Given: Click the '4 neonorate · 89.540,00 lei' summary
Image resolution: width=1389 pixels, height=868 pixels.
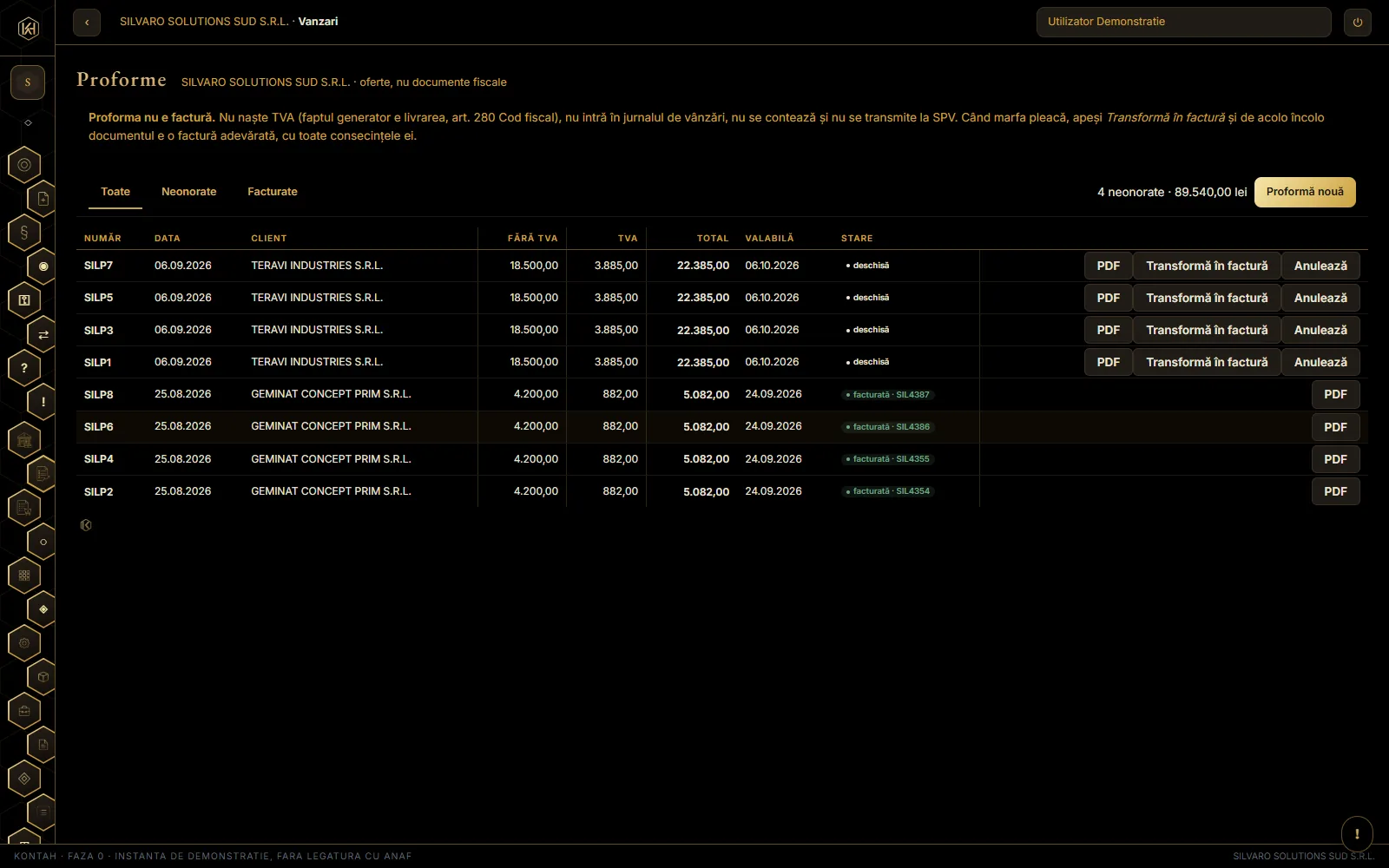Looking at the screenshot, I should (x=1172, y=192).
